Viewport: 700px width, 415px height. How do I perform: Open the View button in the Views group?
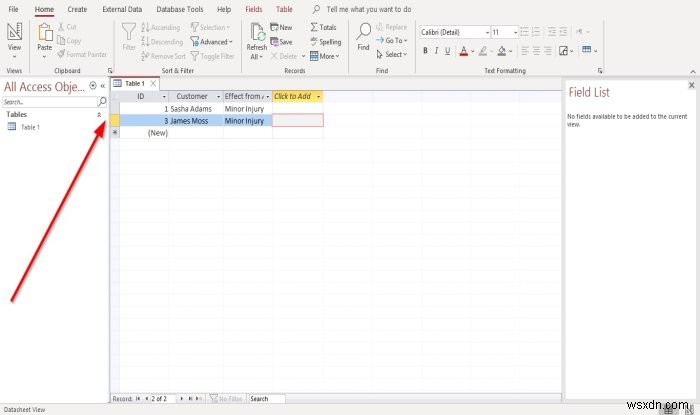[x=14, y=40]
